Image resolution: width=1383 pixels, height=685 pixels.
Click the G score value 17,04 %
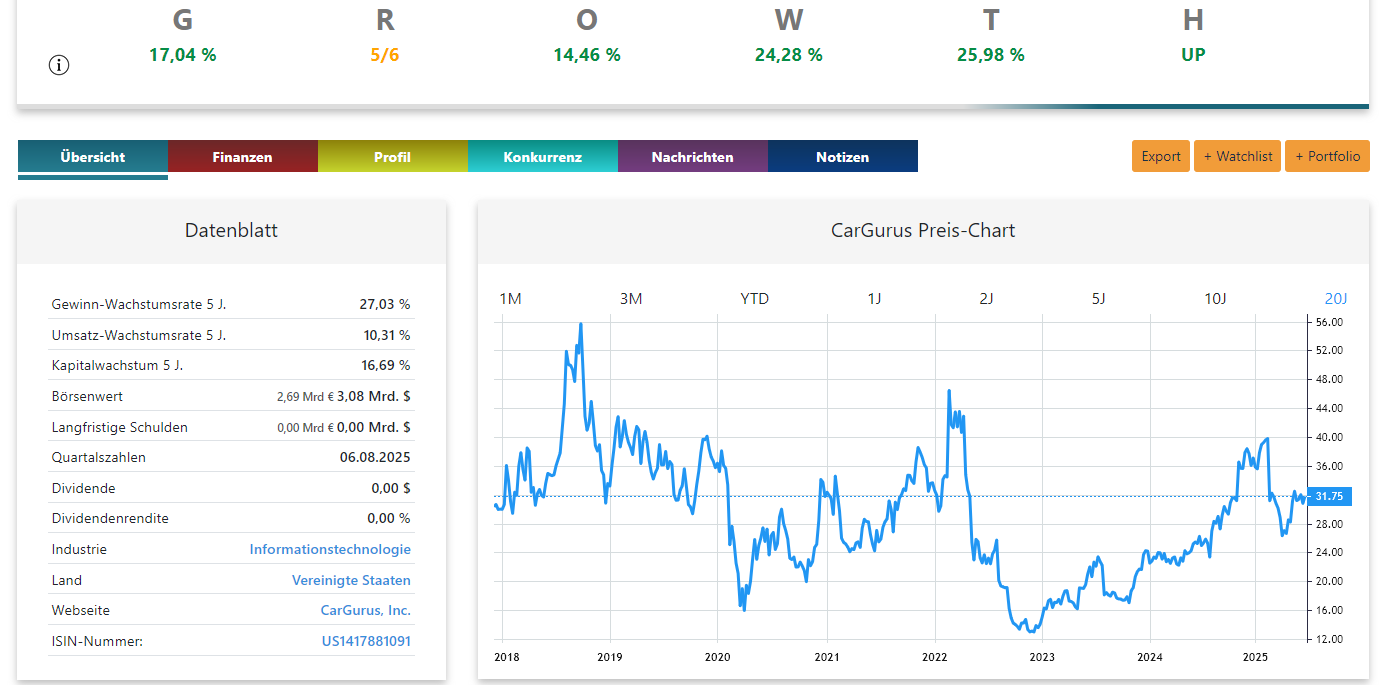point(183,55)
